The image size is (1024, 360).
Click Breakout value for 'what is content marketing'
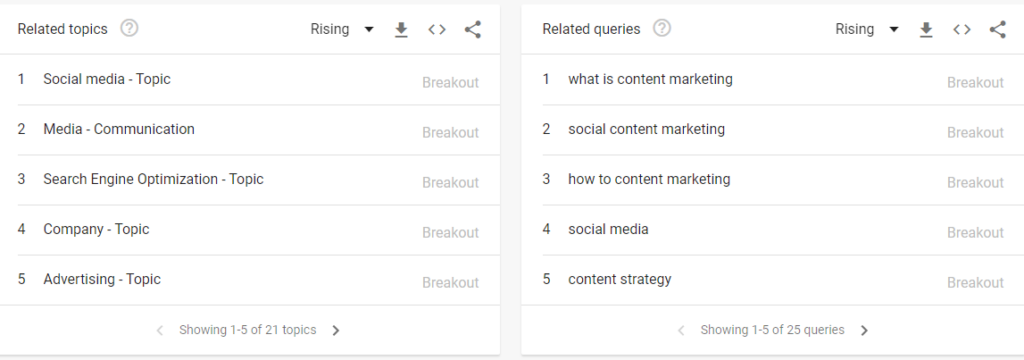(x=976, y=83)
